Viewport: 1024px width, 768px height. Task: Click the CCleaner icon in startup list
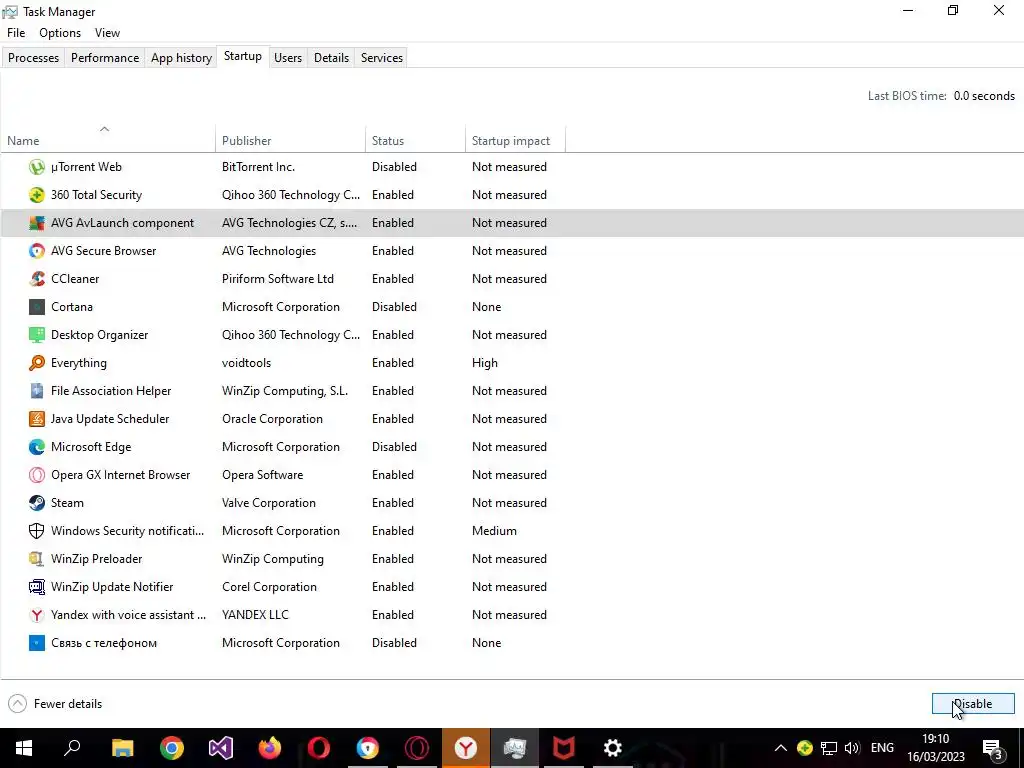37,279
